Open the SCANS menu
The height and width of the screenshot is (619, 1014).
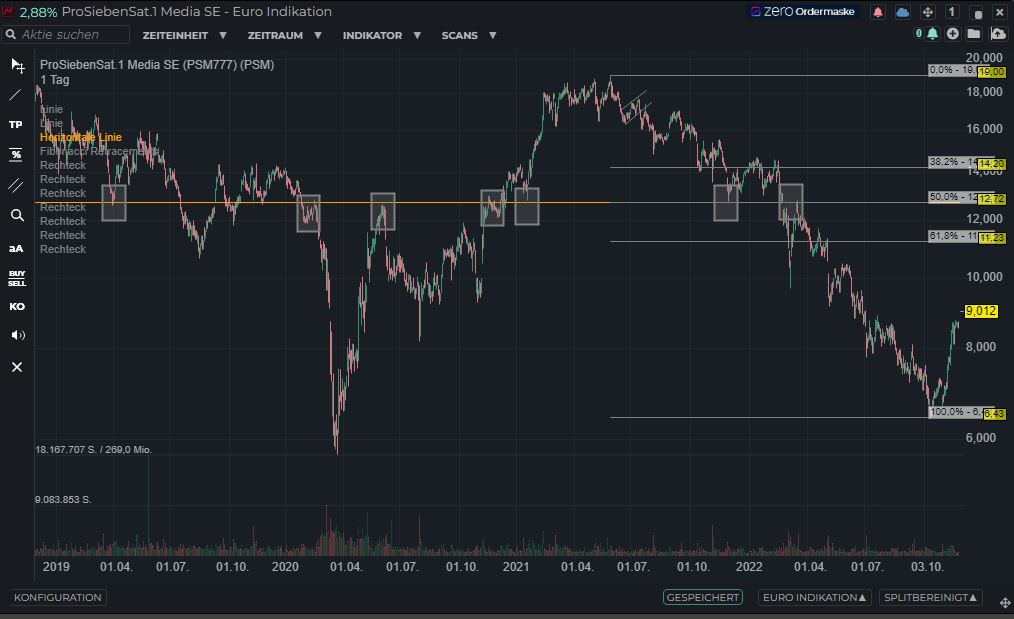[468, 35]
